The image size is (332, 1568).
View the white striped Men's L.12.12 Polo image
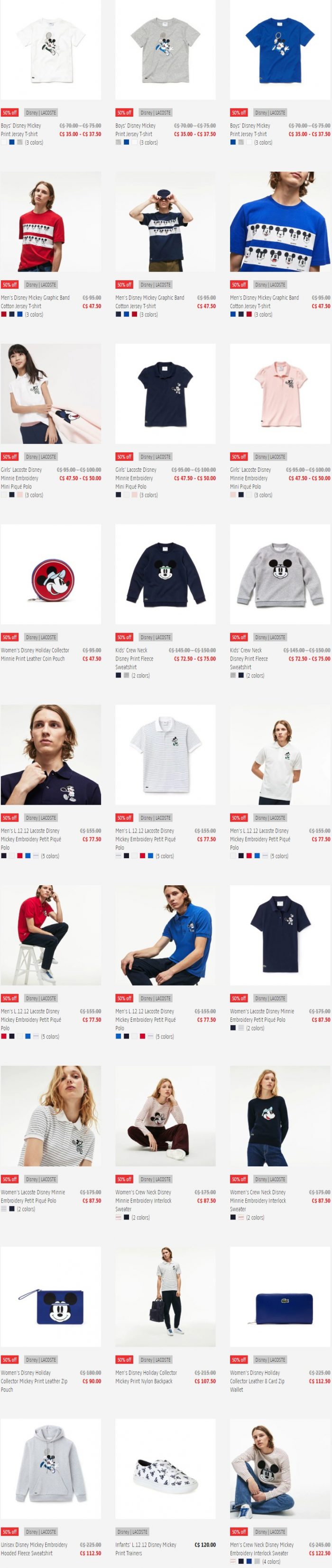point(165,755)
